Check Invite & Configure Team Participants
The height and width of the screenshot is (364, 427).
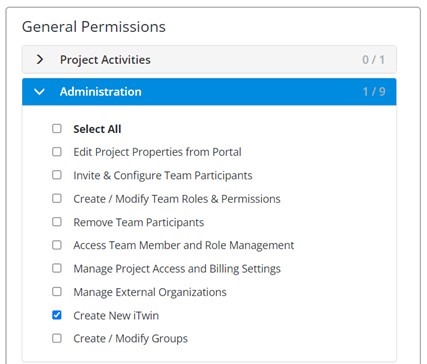(x=57, y=175)
